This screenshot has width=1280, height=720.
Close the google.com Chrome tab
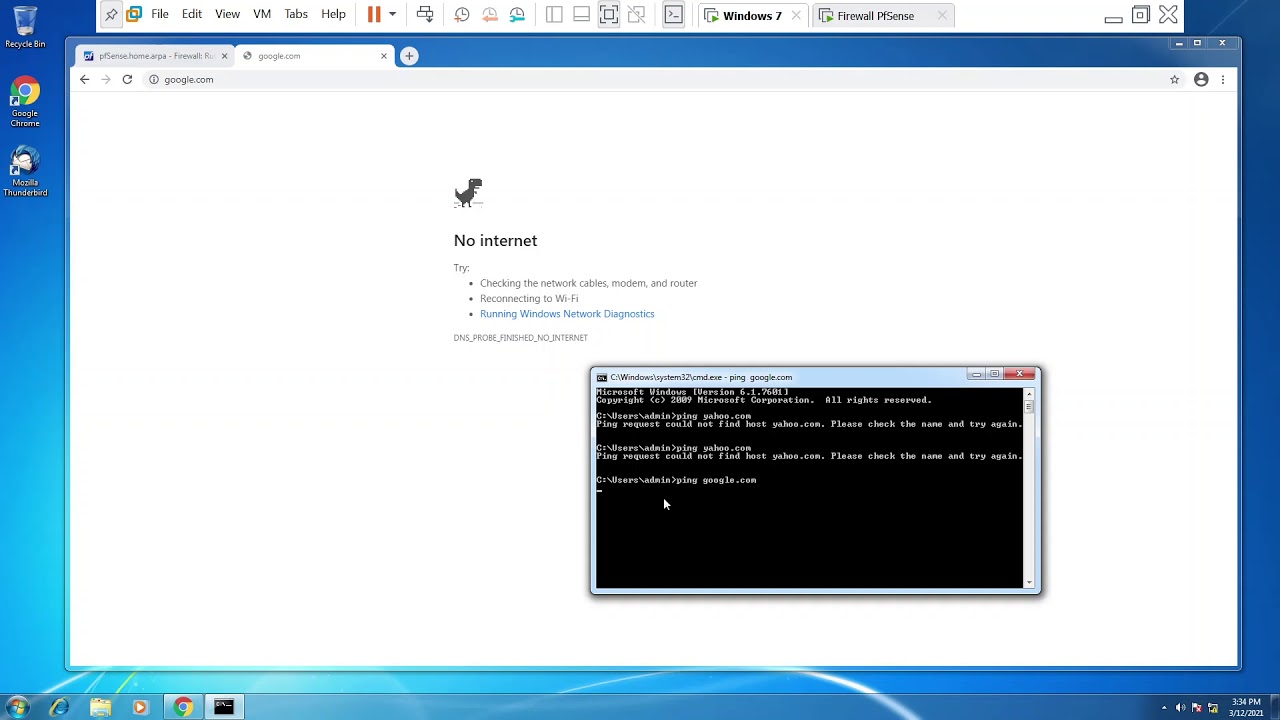[384, 56]
